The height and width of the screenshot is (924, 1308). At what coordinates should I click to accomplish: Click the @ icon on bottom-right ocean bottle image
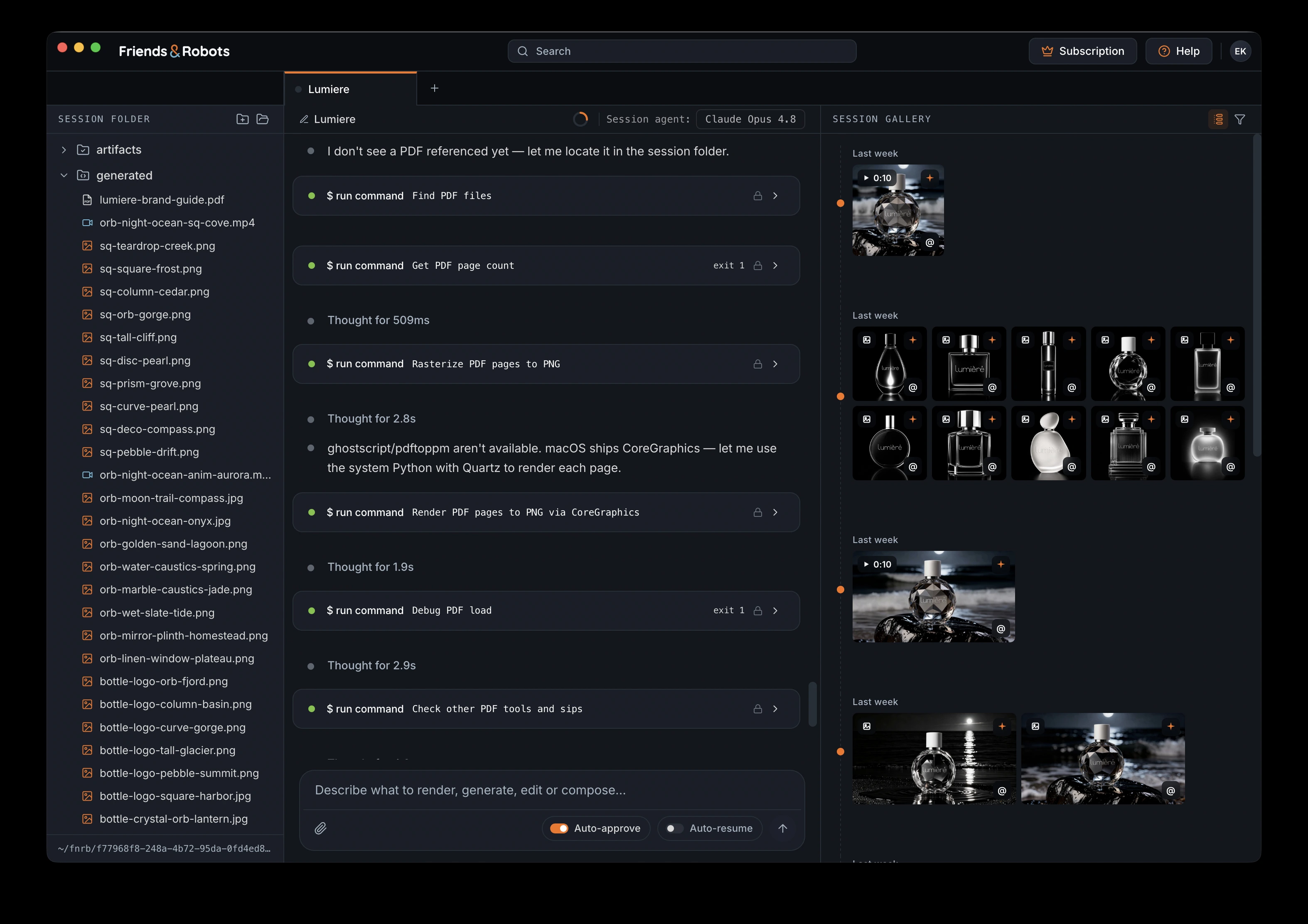[1171, 790]
